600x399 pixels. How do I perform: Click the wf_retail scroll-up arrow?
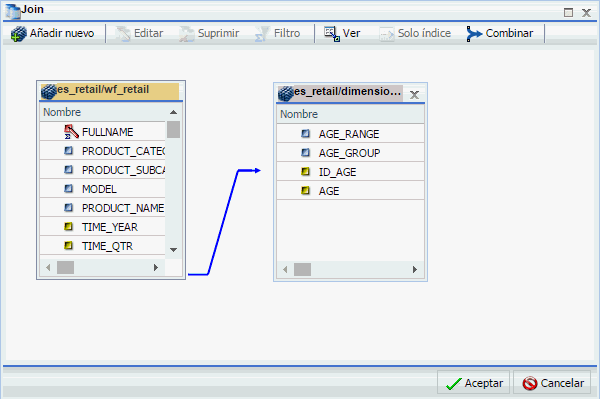point(173,112)
